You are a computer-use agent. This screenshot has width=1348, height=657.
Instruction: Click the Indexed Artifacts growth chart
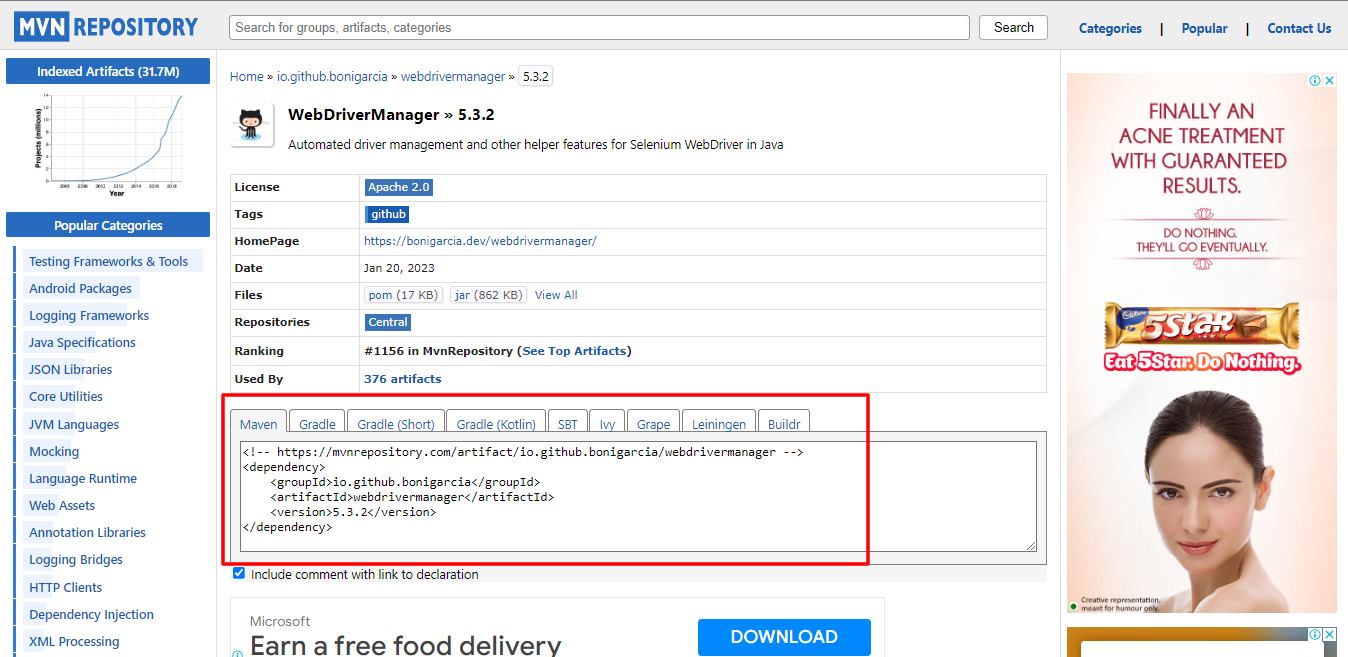[x=108, y=145]
